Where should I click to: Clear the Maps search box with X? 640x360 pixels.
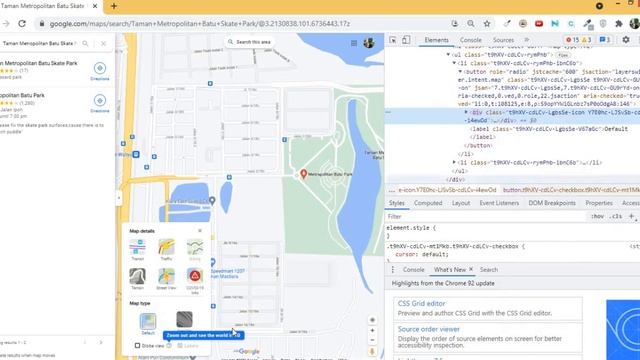(103, 43)
